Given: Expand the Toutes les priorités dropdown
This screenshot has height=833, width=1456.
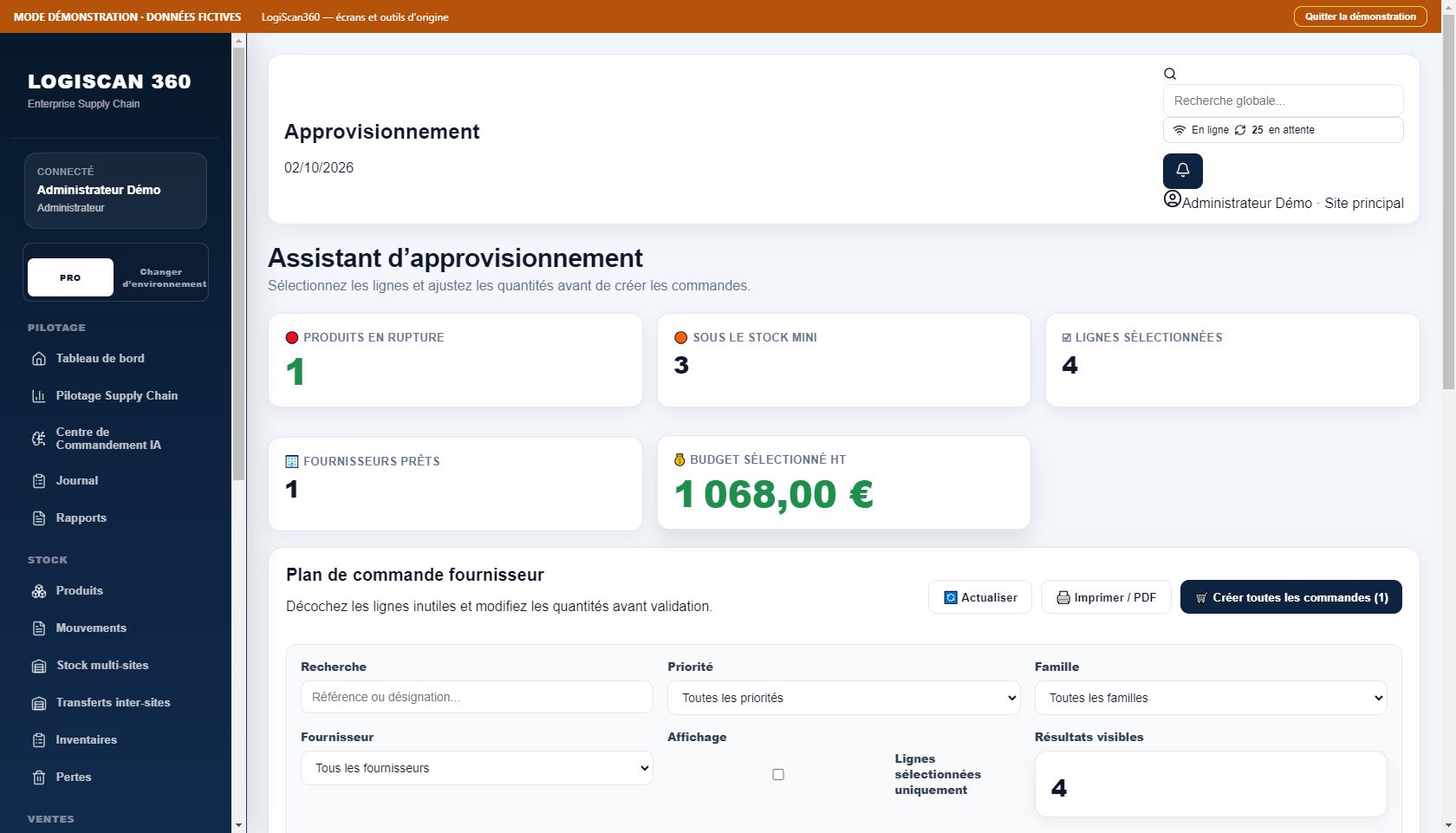Looking at the screenshot, I should (x=844, y=698).
